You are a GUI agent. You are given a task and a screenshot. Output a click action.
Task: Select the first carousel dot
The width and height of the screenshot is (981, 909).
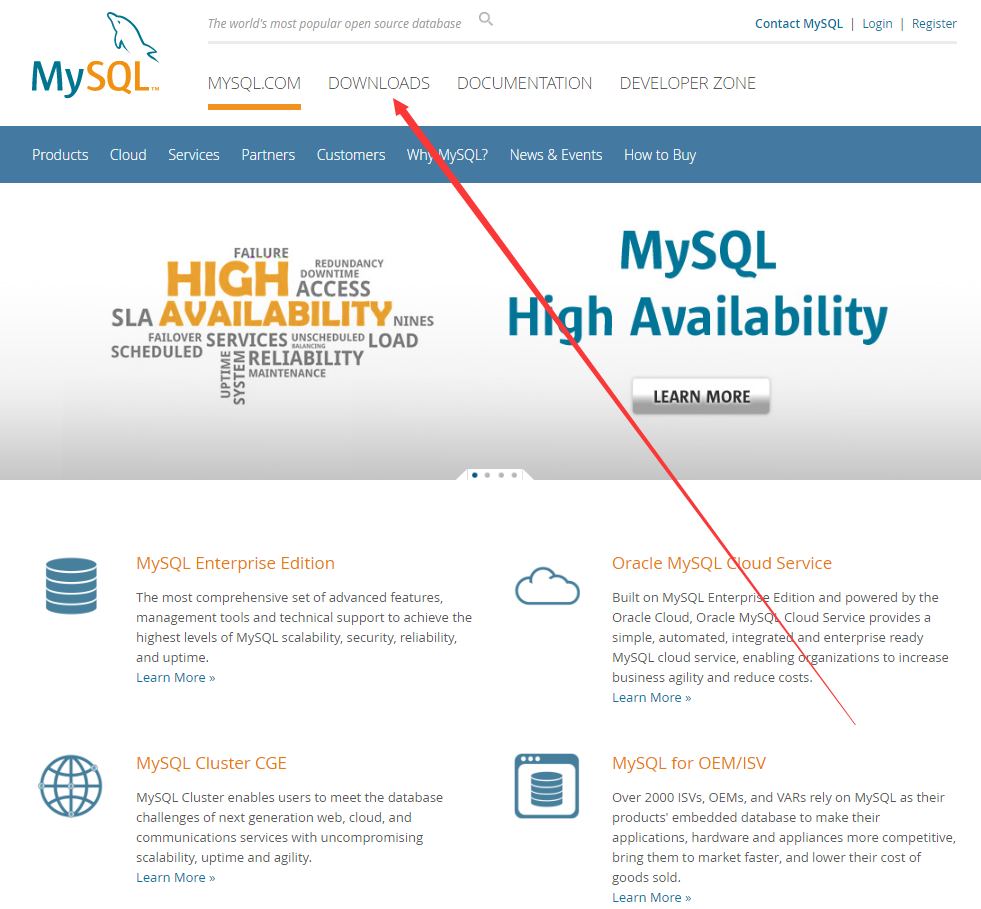coord(475,475)
